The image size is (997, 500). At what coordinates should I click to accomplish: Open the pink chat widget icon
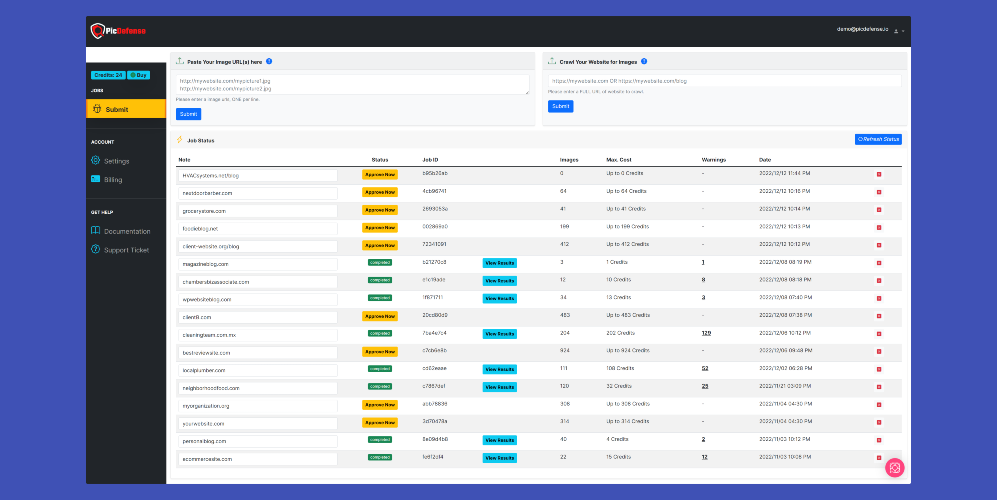(x=895, y=468)
